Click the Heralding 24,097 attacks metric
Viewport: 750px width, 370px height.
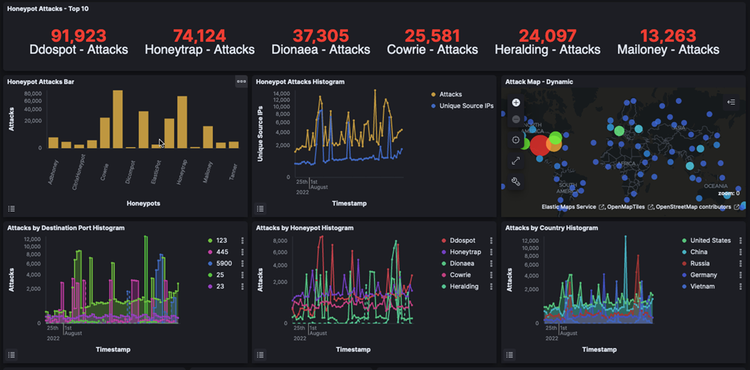click(x=548, y=42)
